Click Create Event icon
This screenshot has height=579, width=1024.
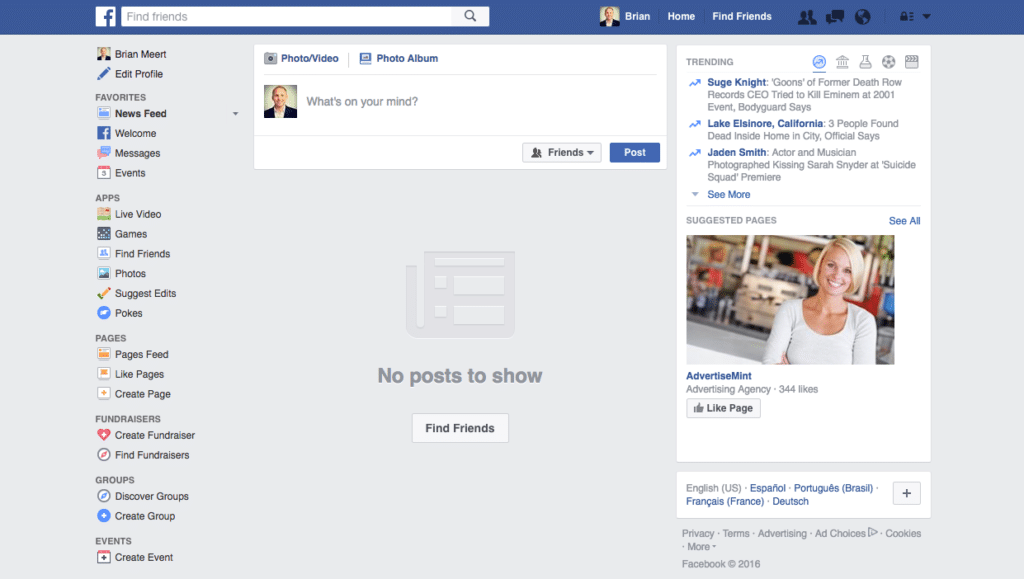[103, 557]
